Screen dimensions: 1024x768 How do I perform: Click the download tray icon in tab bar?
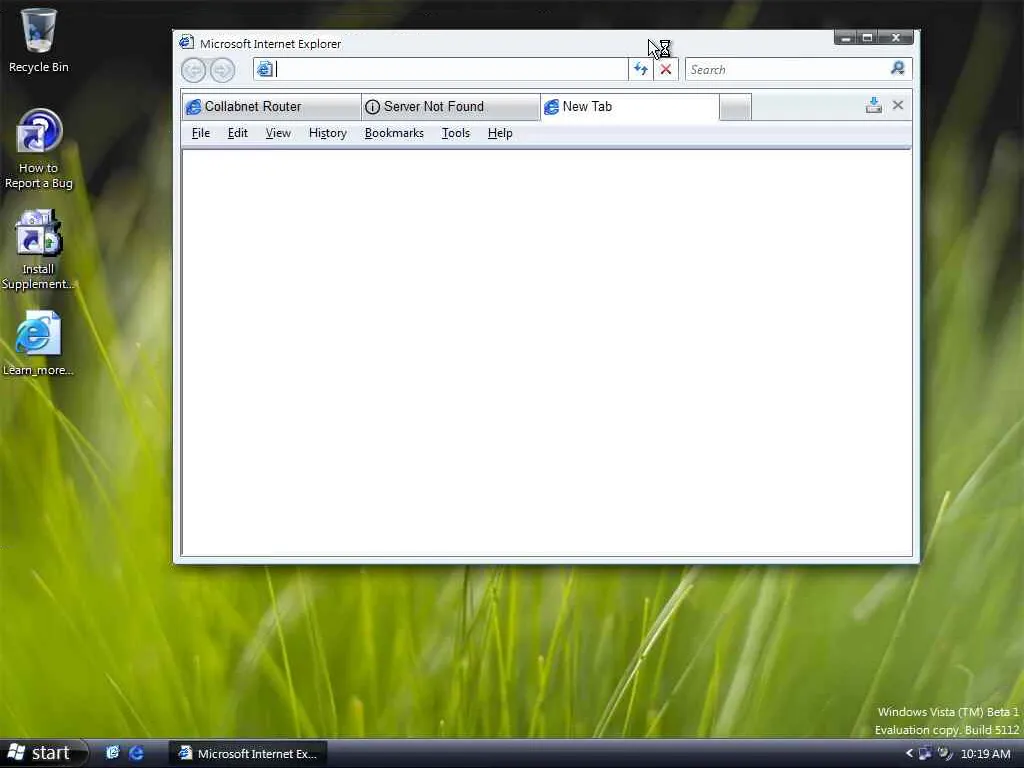873,105
